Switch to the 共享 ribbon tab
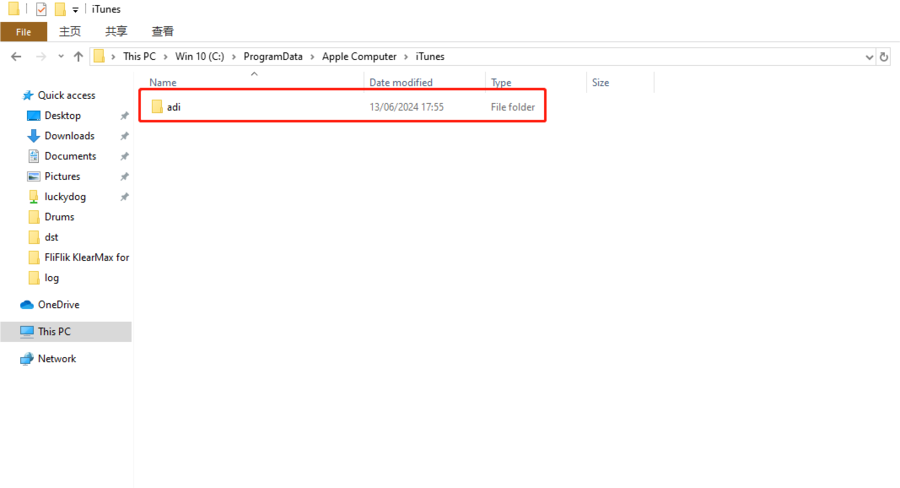The image size is (900, 488). coord(116,32)
